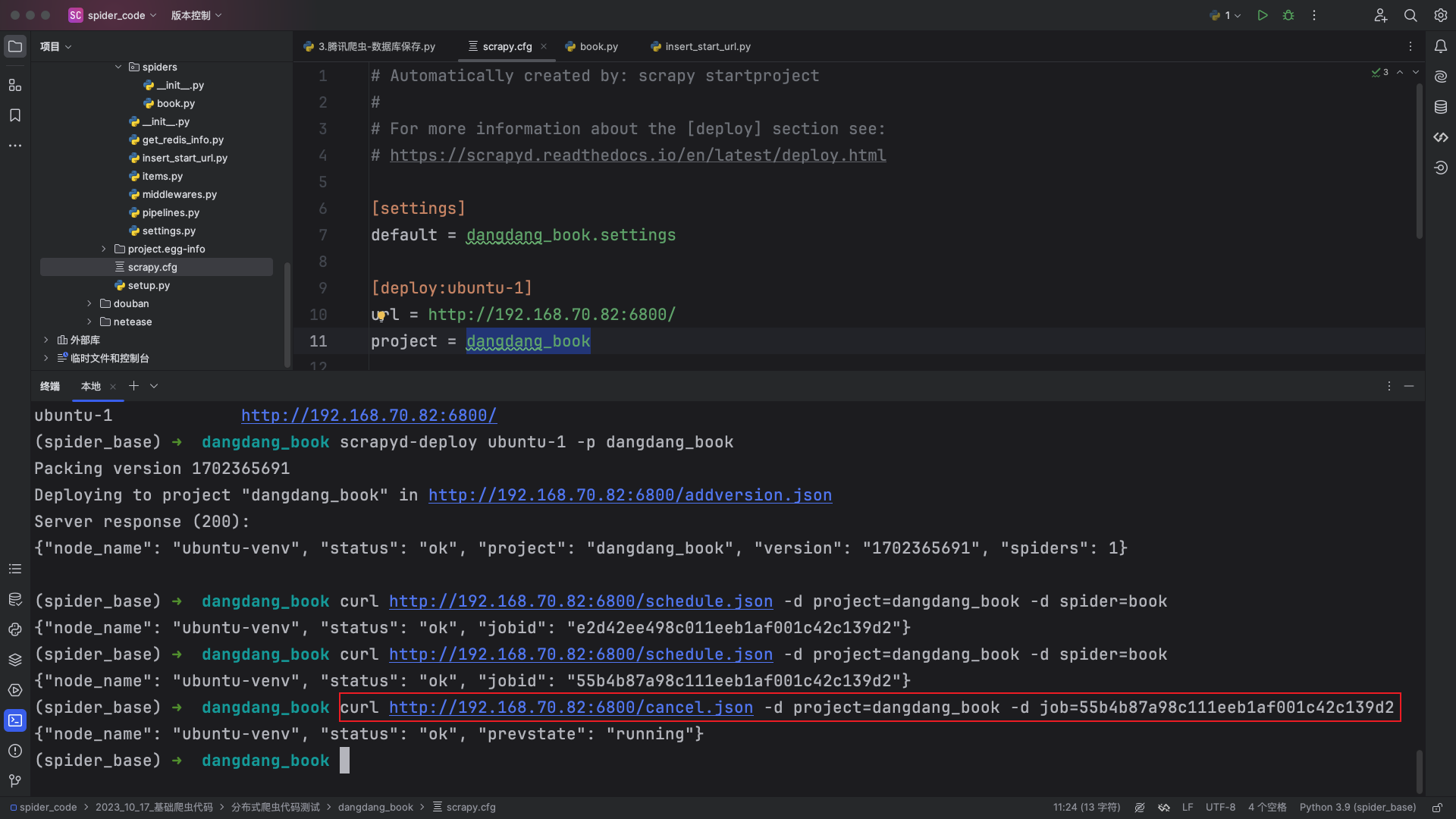Open terminal panel options menu
Viewport: 1456px width, 819px height.
(1389, 386)
